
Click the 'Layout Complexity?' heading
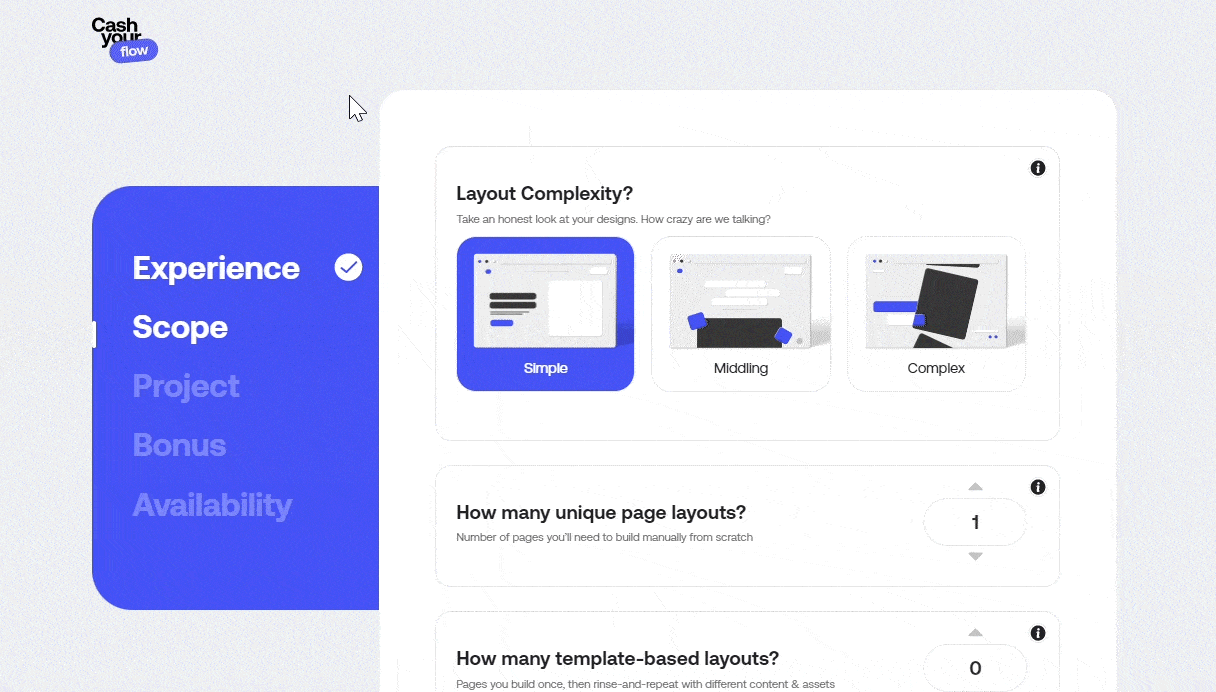(544, 194)
